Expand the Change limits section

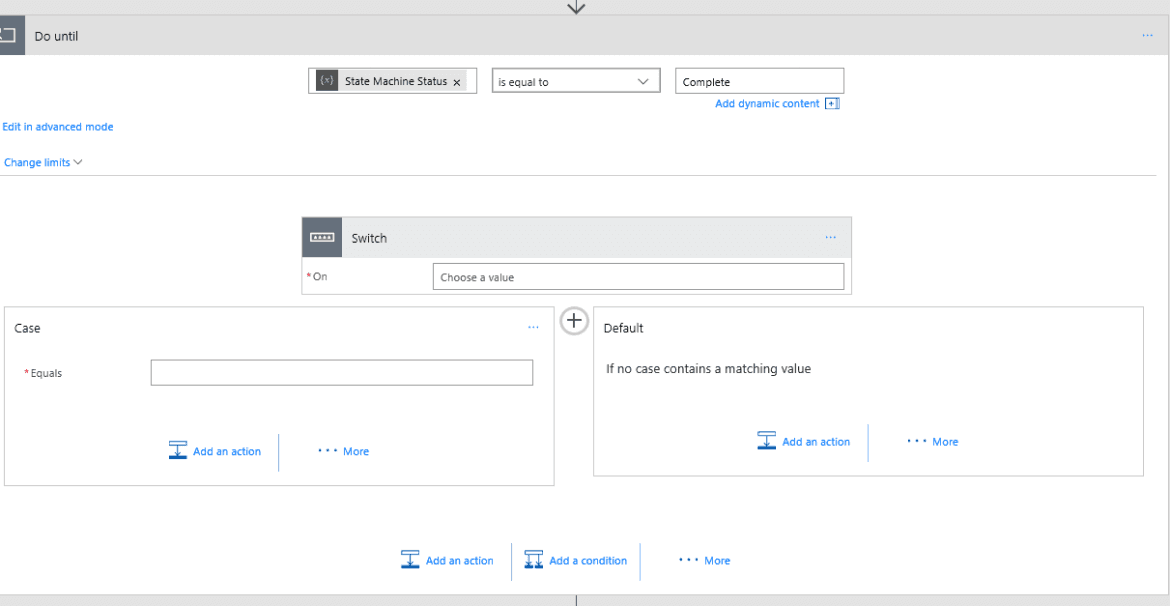[x=43, y=161]
